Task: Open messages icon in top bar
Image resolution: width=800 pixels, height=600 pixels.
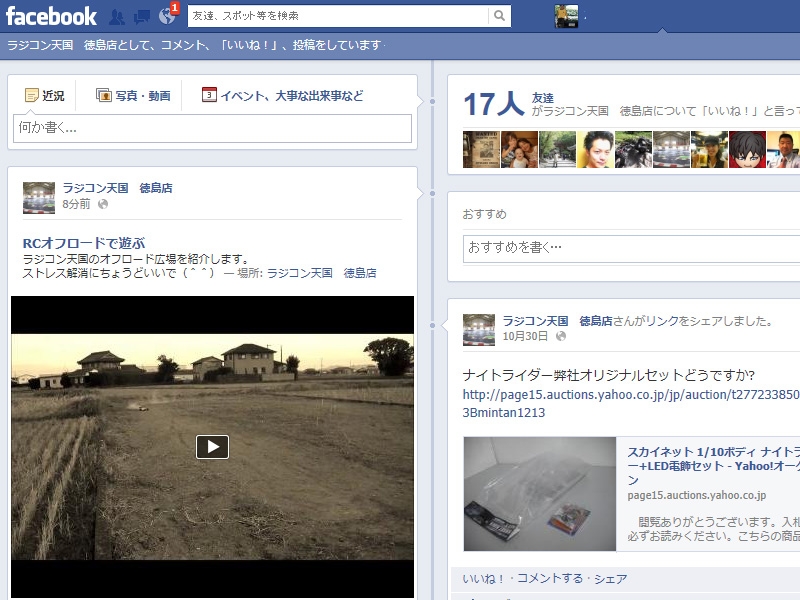Action: point(142,17)
